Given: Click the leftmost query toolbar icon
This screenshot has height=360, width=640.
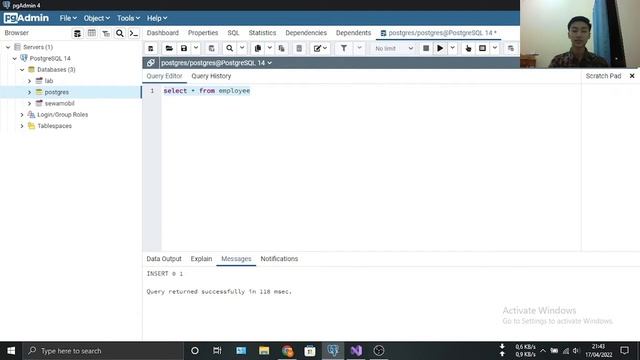Looking at the screenshot, I should pos(151,48).
